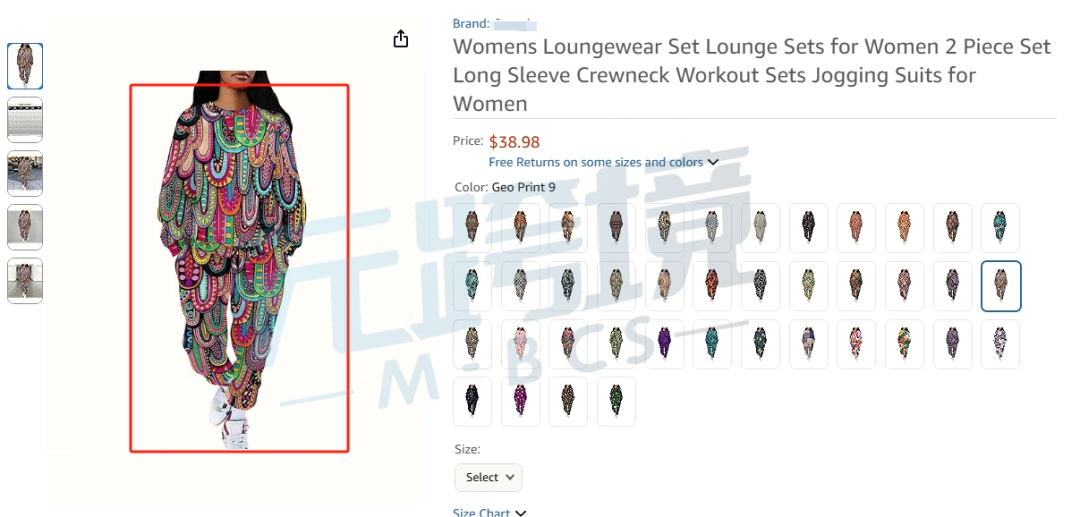This screenshot has height=517, width=1080.
Task: Show the last thumbnail in left strip
Action: [x=25, y=281]
